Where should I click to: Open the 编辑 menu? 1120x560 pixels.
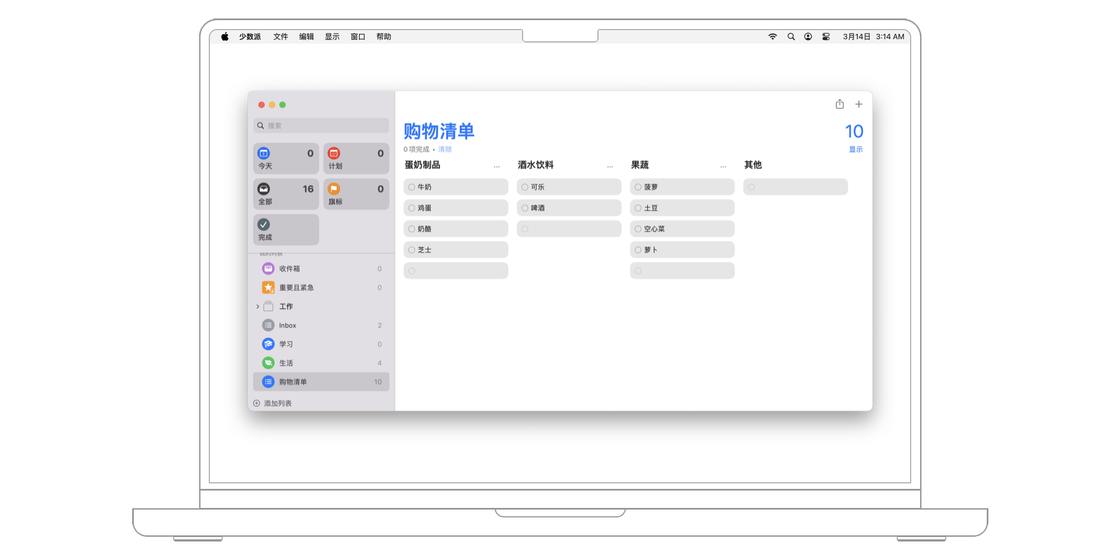coord(306,36)
